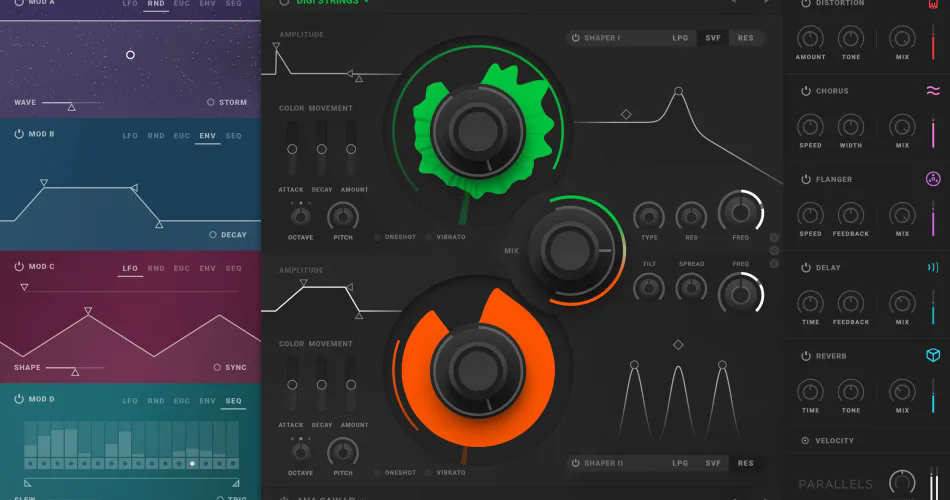Screen dimensions: 950x500
Task: Enable the SYNC option in MOD C
Action: (x=217, y=367)
